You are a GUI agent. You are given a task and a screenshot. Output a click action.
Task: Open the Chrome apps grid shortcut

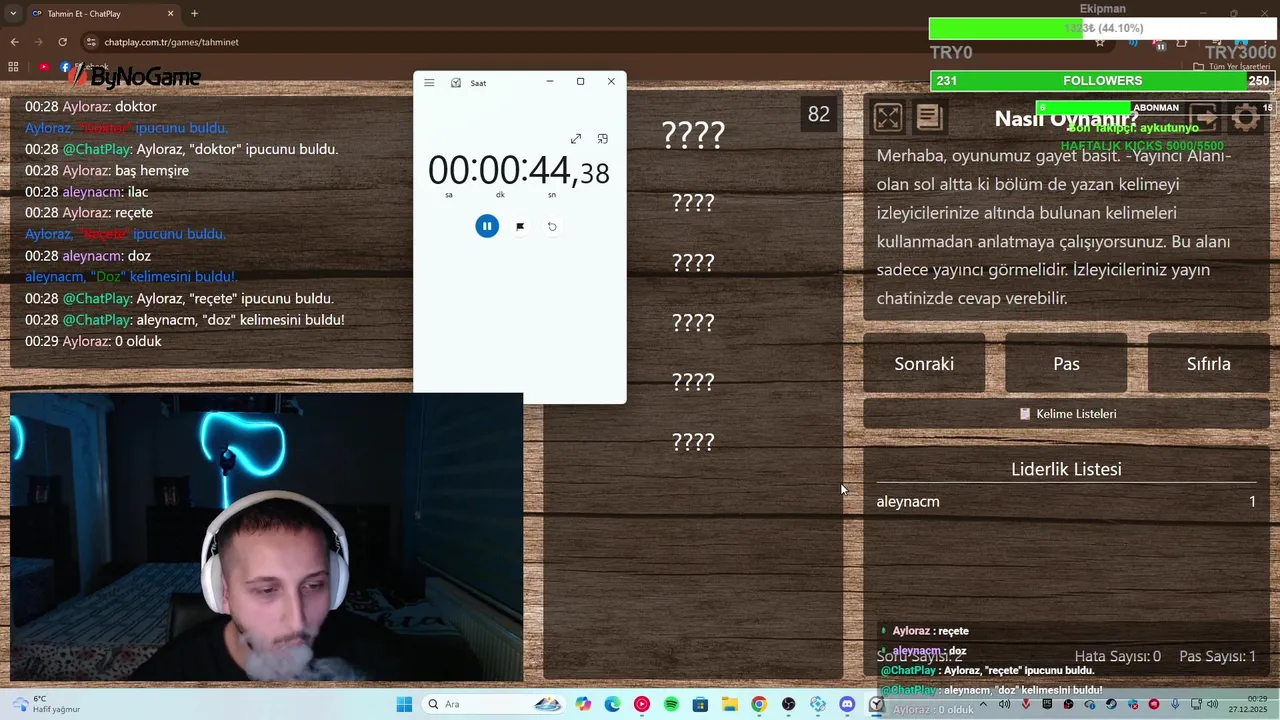pos(13,67)
